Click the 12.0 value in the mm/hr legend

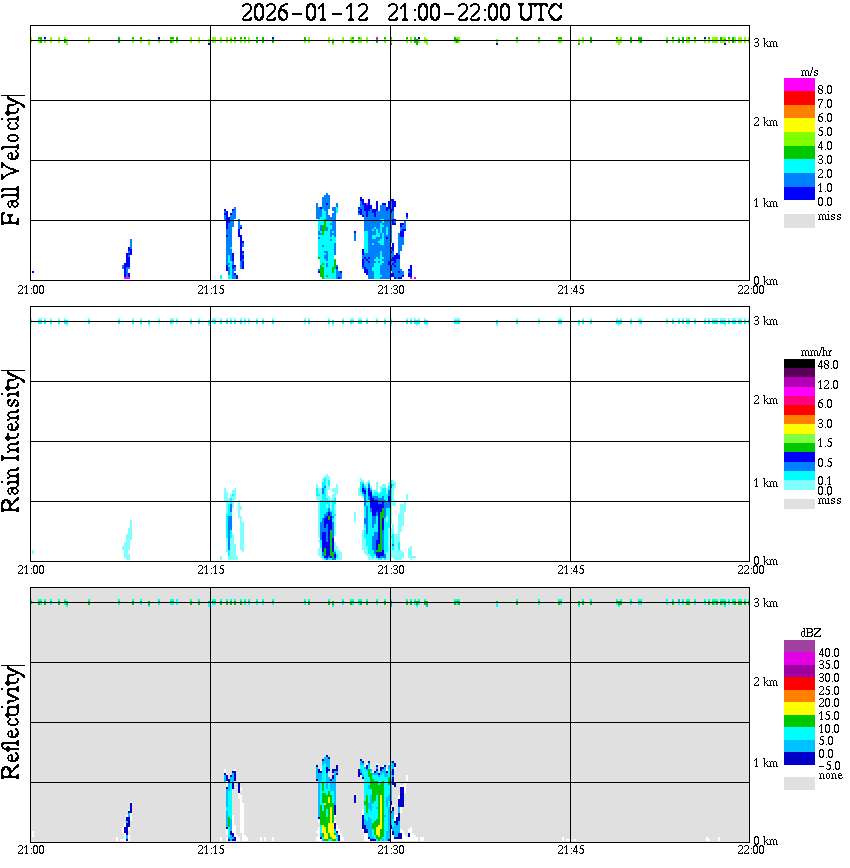828,384
